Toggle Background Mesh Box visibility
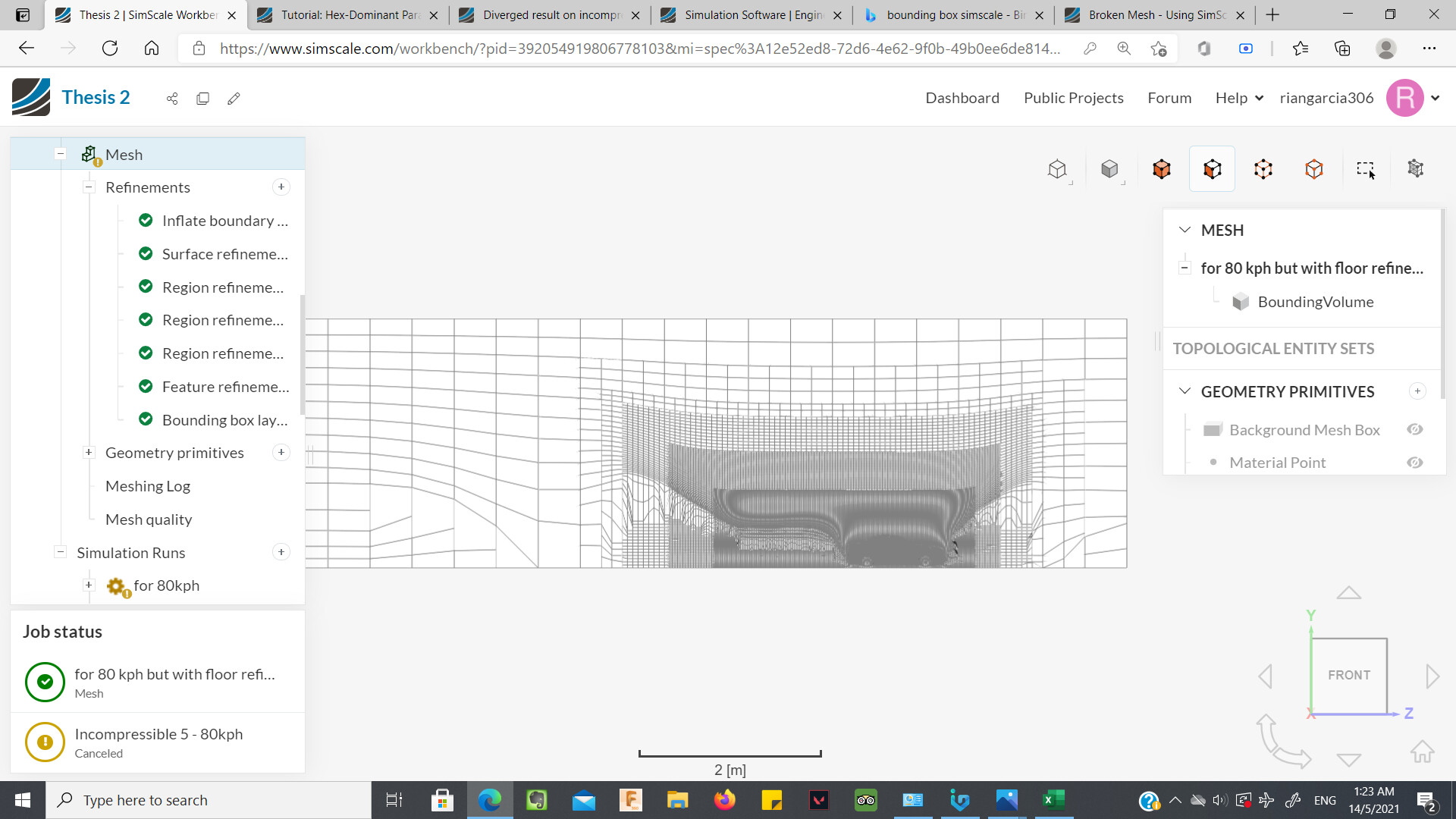Image resolution: width=1456 pixels, height=819 pixels. tap(1414, 430)
